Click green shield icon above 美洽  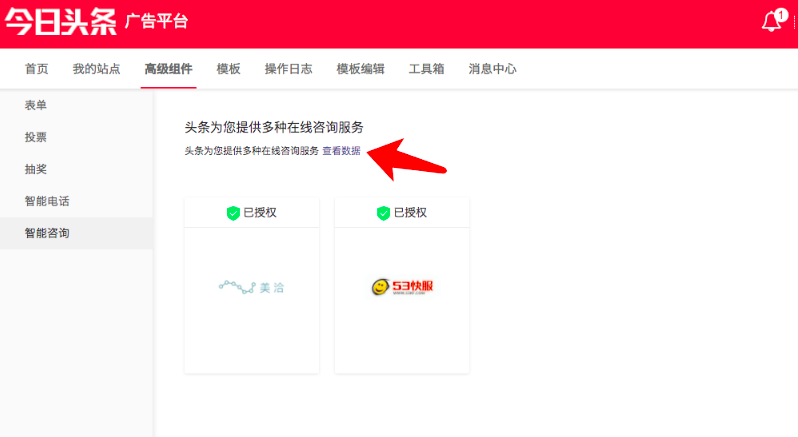233,213
